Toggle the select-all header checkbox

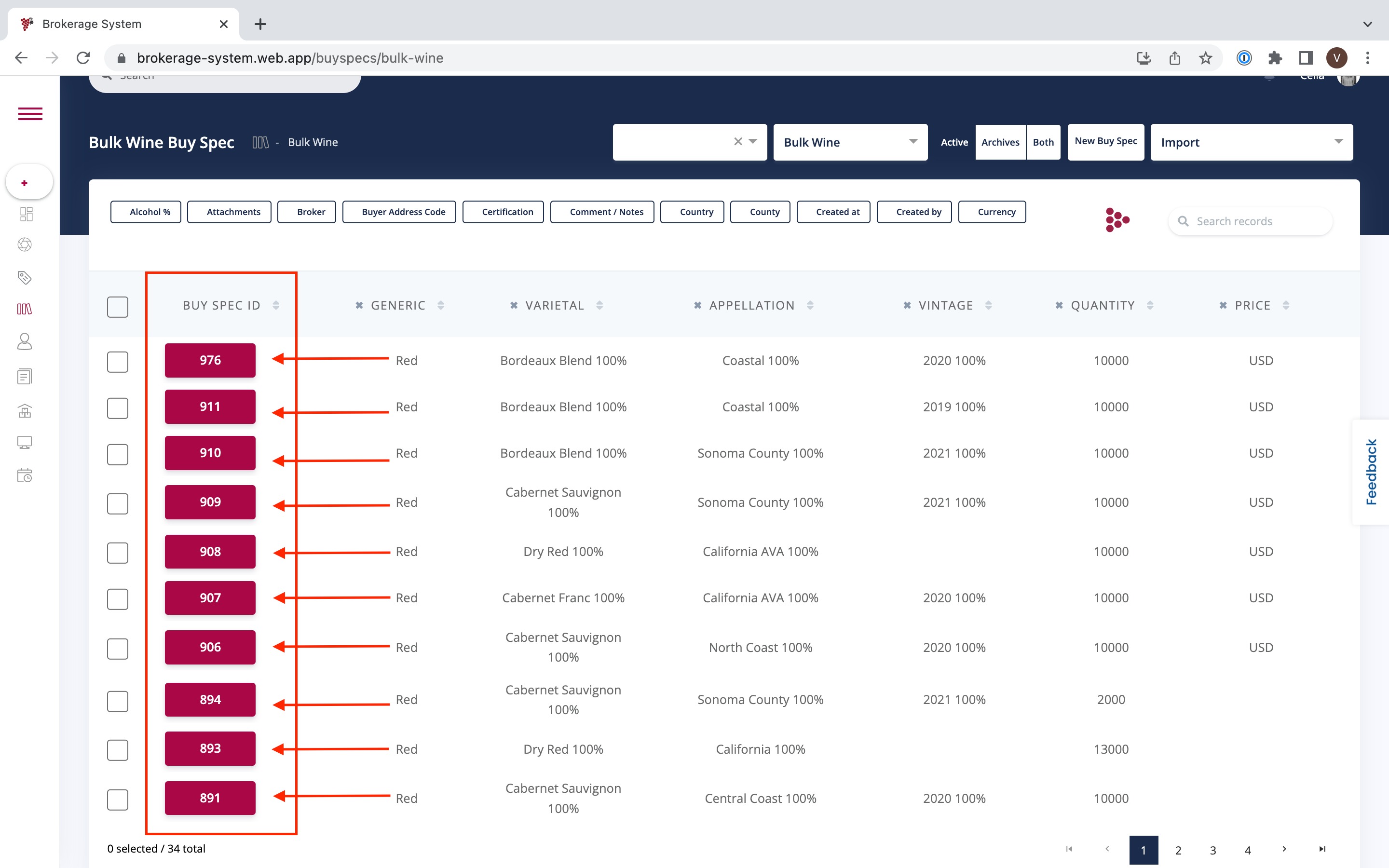tap(118, 307)
